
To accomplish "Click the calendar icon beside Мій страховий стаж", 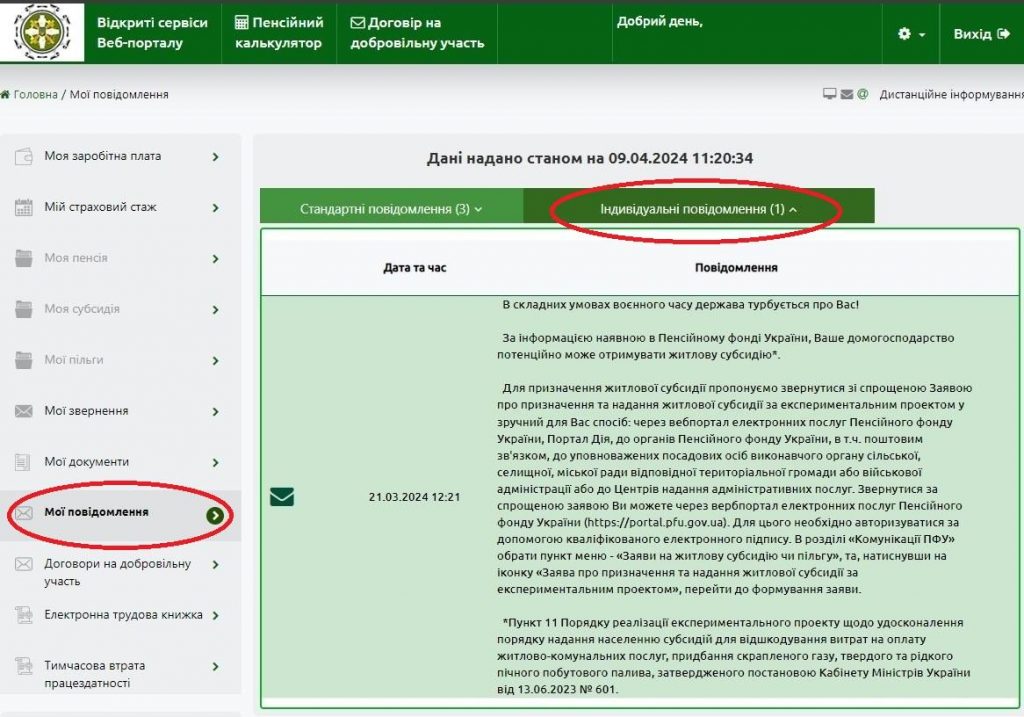I will pyautogui.click(x=23, y=208).
